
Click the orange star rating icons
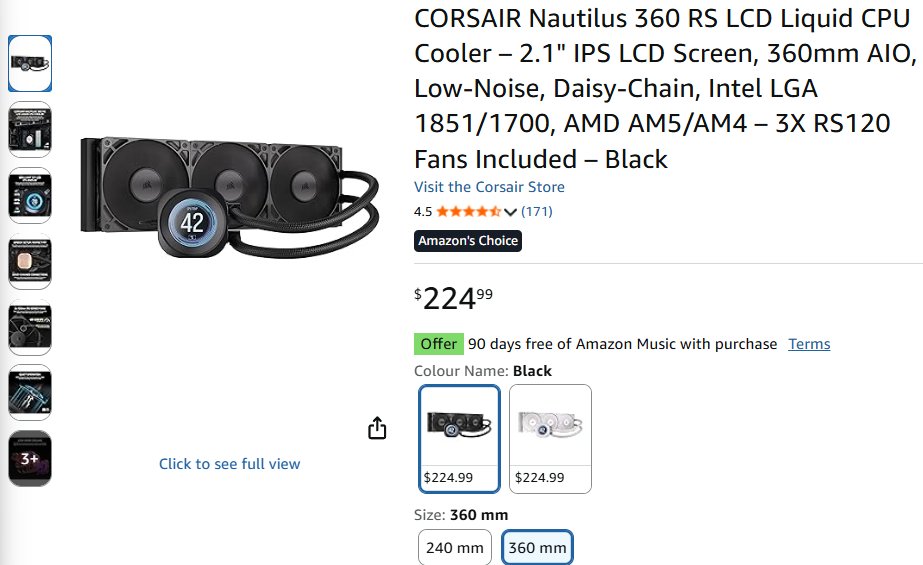[x=469, y=212]
